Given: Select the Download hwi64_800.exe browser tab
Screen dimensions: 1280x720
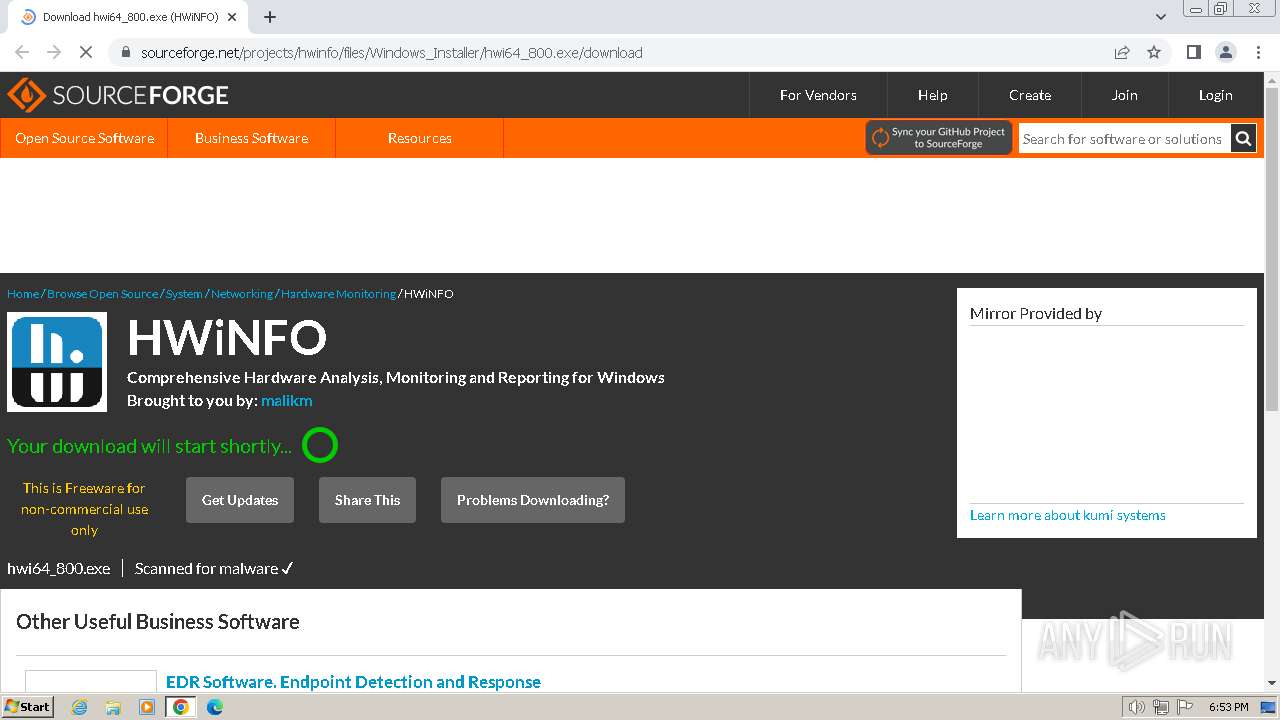Looking at the screenshot, I should pyautogui.click(x=130, y=17).
